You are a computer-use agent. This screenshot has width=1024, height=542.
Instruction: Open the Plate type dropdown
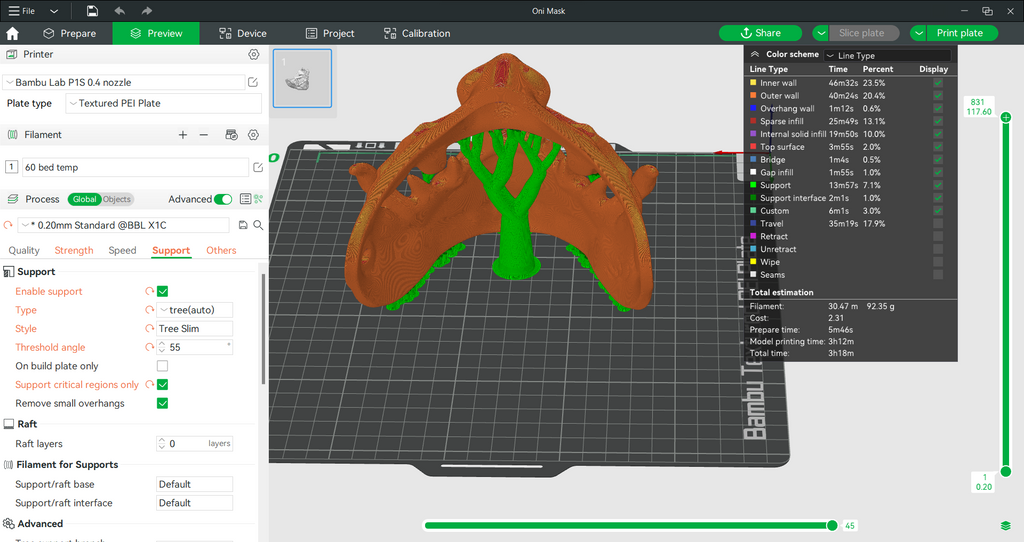click(163, 103)
